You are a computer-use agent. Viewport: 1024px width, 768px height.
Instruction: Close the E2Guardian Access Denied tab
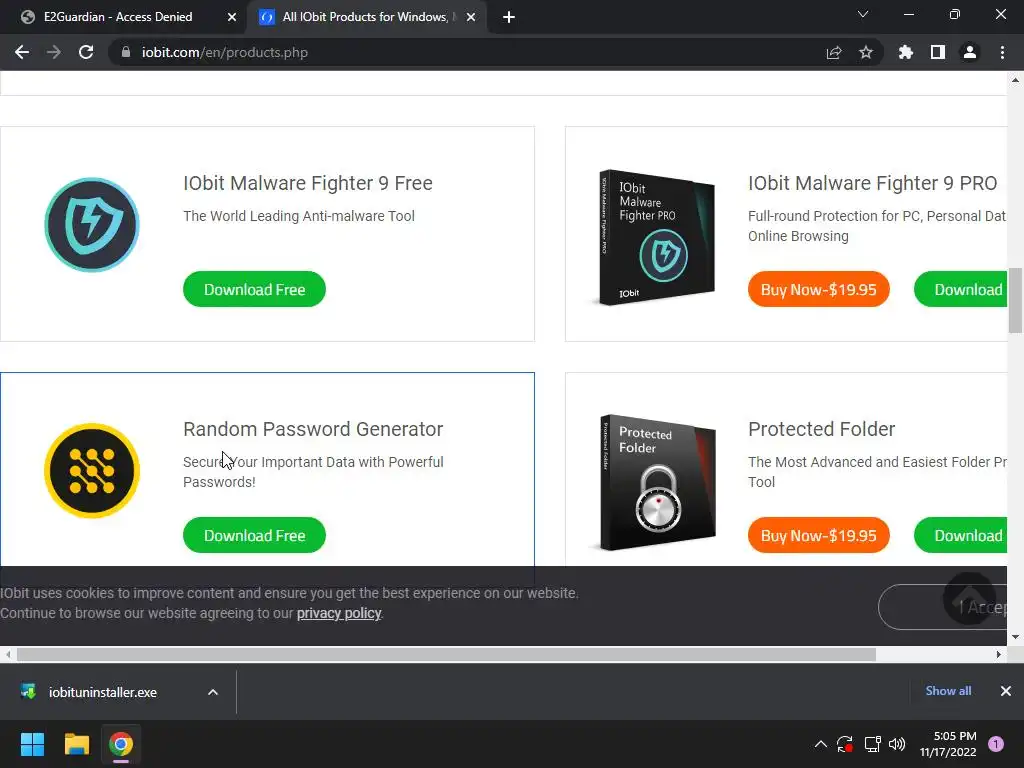[x=232, y=17]
